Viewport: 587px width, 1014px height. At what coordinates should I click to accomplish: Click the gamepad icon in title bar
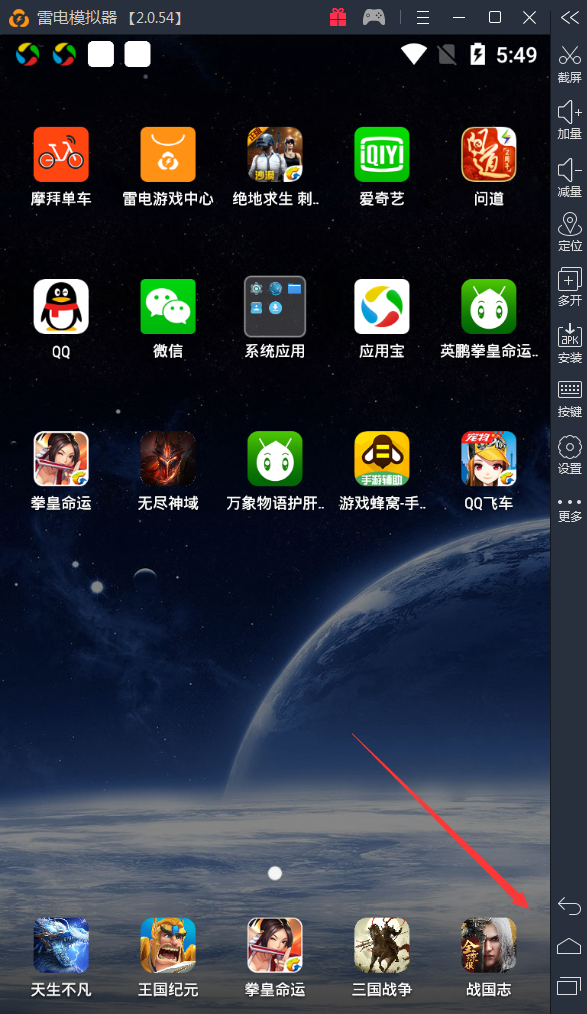click(374, 17)
